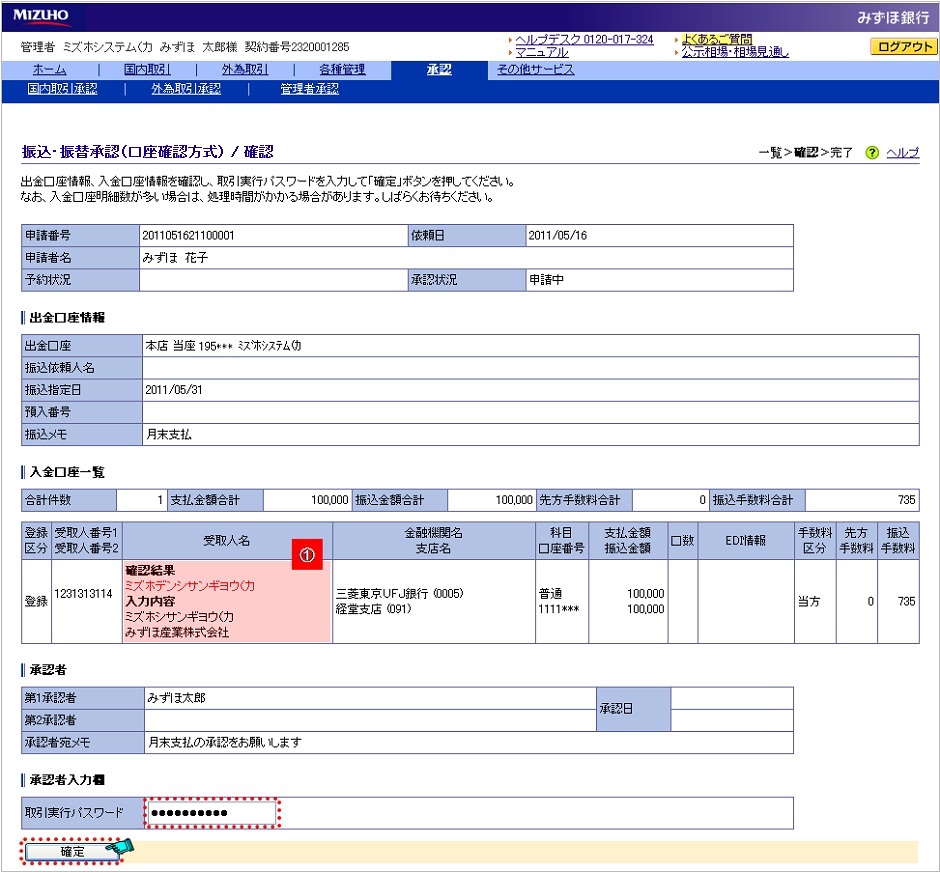Go to 管理者承認 submenu
This screenshot has height=872, width=940.
click(x=309, y=89)
